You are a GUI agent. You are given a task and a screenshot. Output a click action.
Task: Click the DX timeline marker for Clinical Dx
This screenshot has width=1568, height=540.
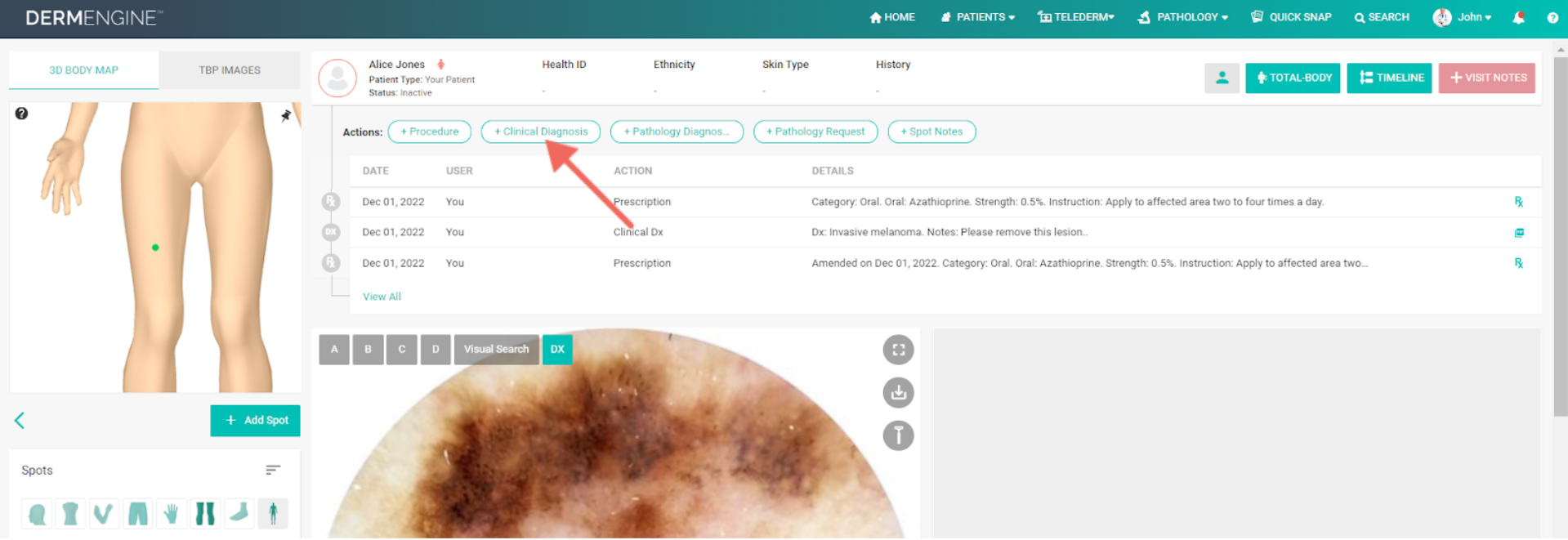tap(331, 232)
